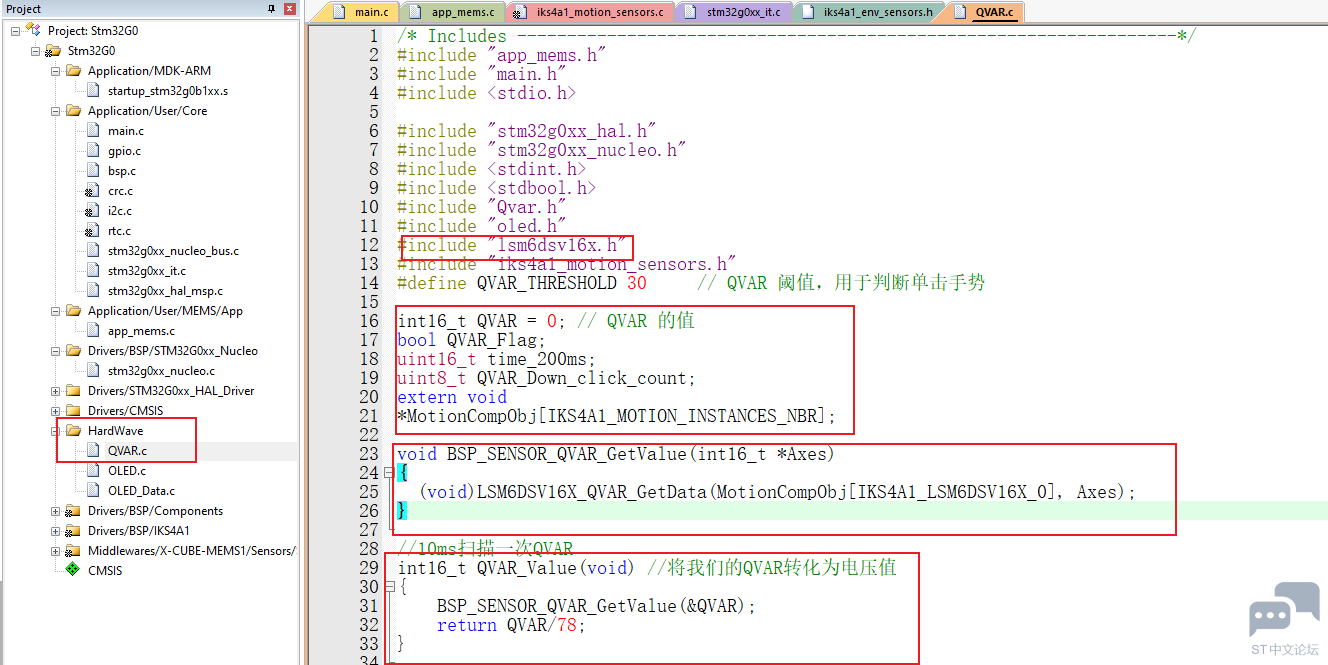This screenshot has width=1328, height=665.
Task: Click the OLED_Data.c file icon
Action: click(x=93, y=491)
